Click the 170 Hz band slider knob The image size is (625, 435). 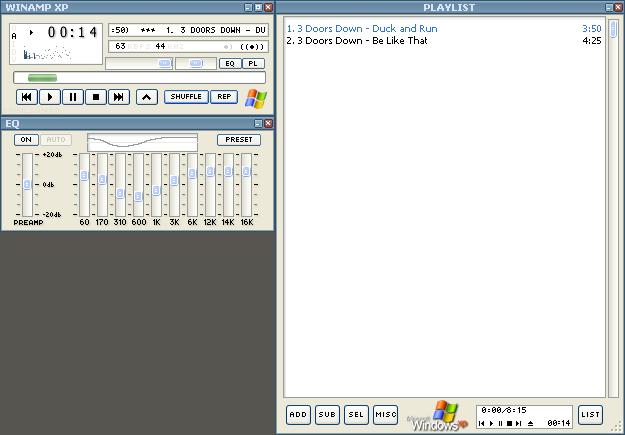click(x=102, y=179)
